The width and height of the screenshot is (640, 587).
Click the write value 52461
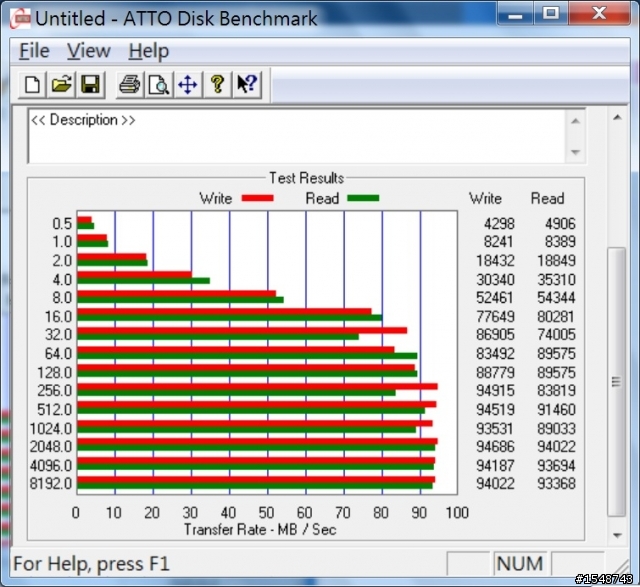[x=495, y=298]
